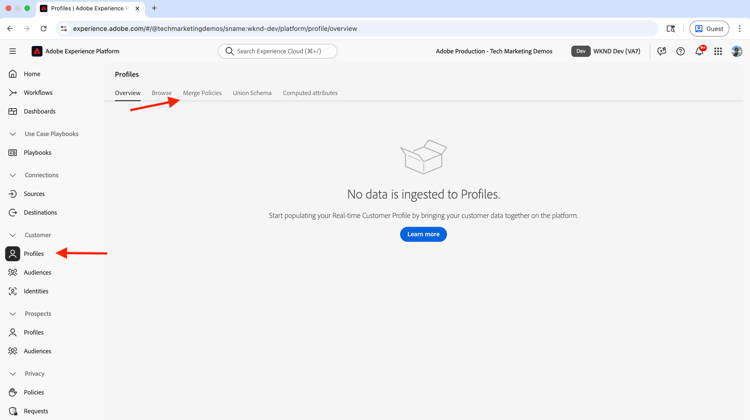Click the Home label in the sidebar
This screenshot has height=420, width=750.
pyautogui.click(x=32, y=74)
